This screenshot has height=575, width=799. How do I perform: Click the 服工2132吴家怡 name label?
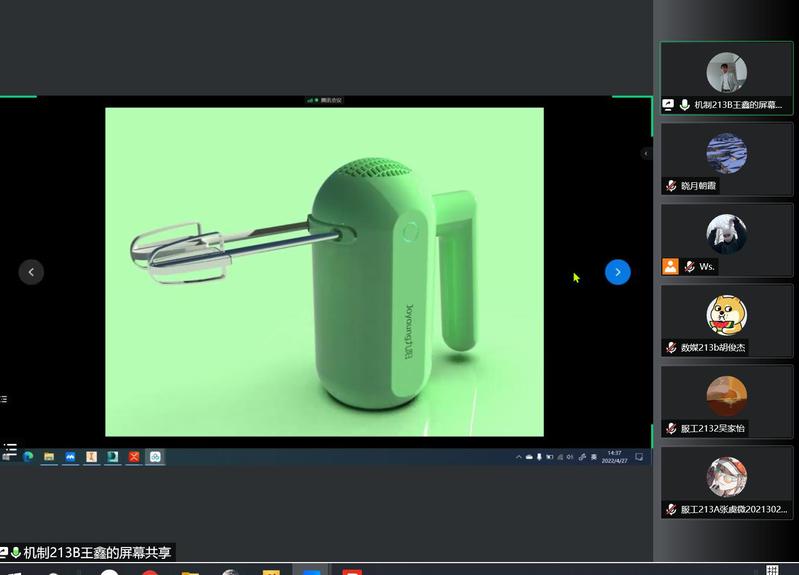(x=712, y=429)
